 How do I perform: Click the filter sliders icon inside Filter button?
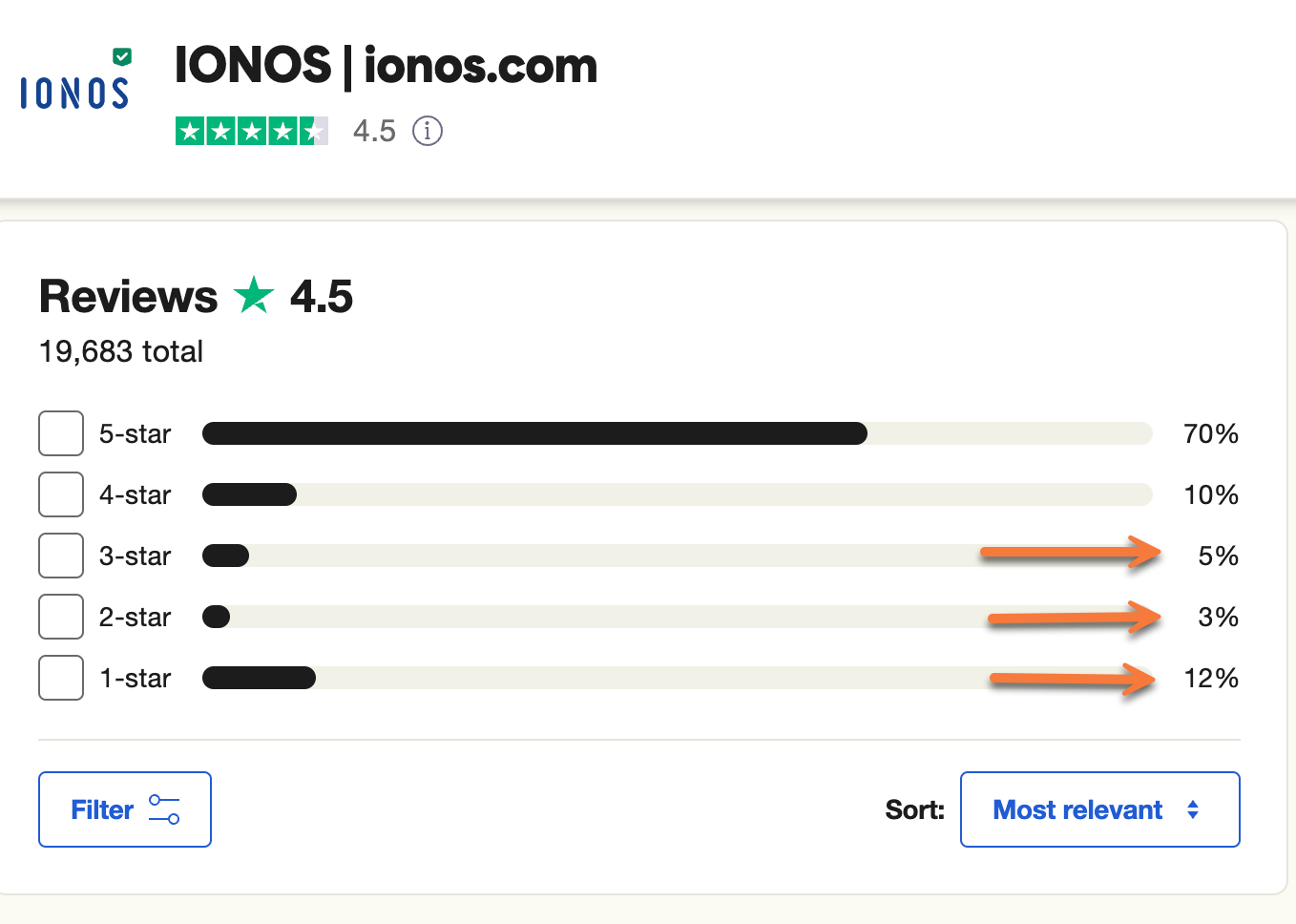(x=164, y=809)
